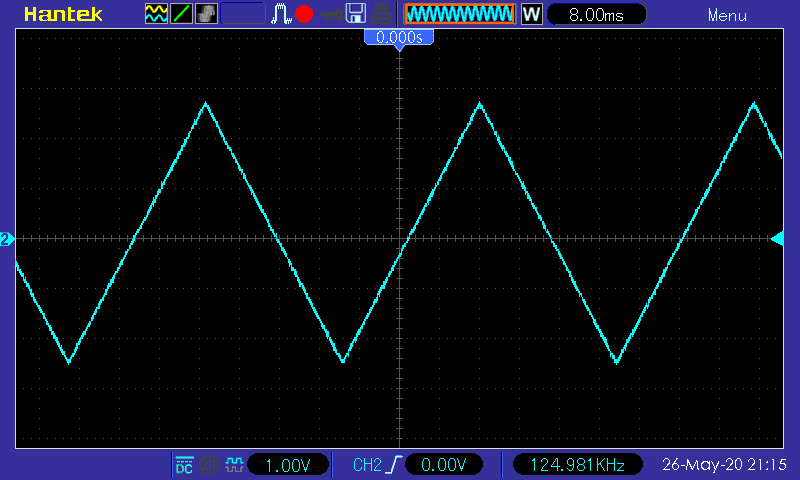The width and height of the screenshot is (800, 480).
Task: Click the 20 bandwidth limit icon
Action: [209, 465]
